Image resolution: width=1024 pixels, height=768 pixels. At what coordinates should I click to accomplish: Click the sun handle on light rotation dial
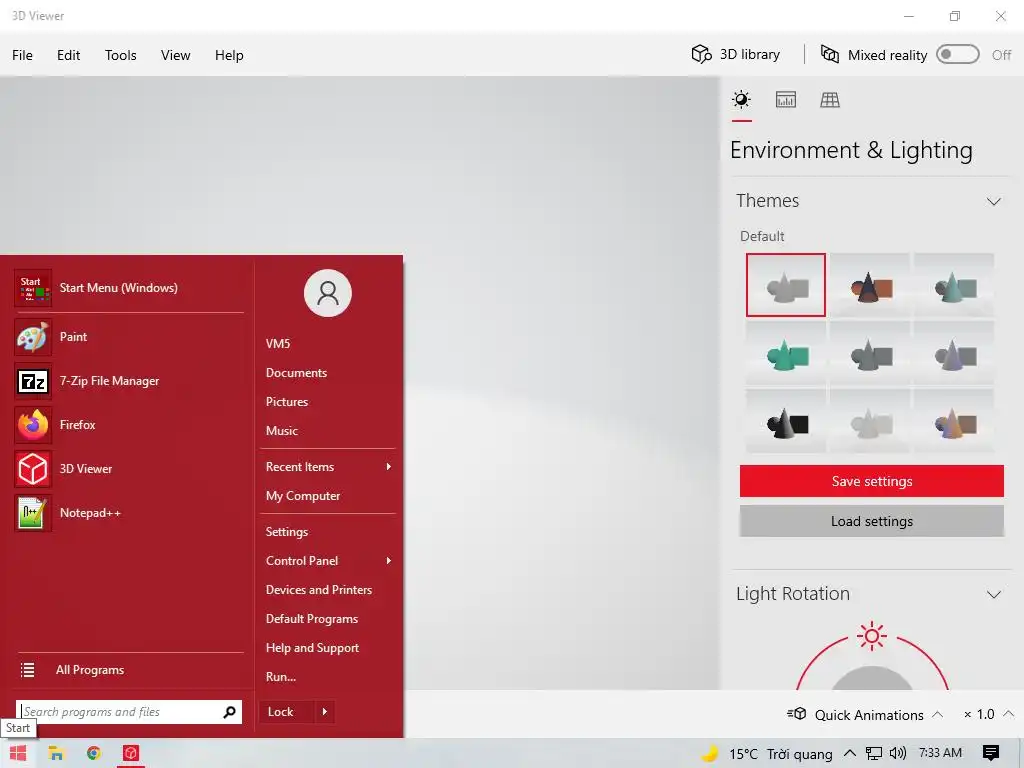(872, 635)
